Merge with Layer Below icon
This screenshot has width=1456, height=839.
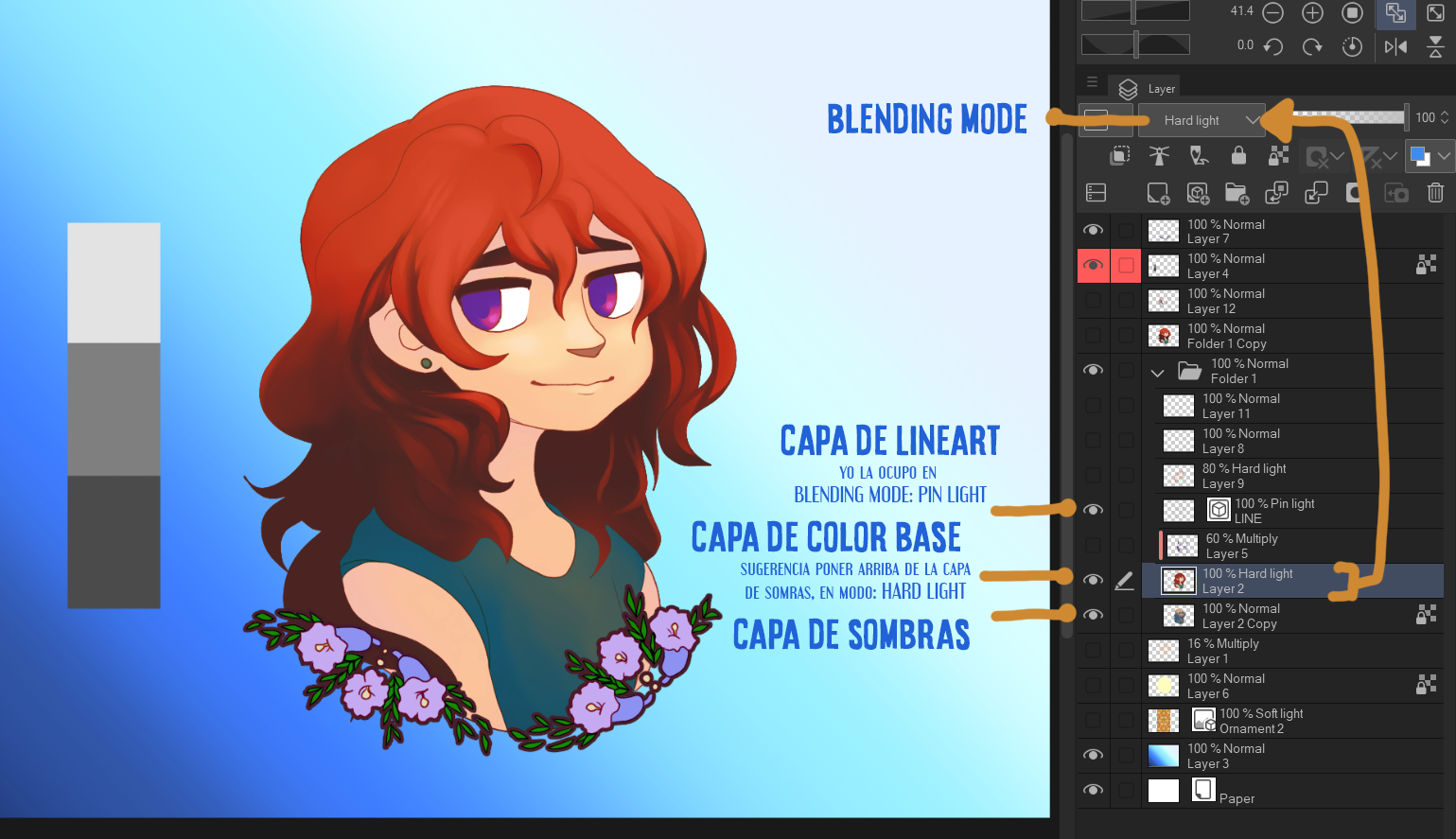(1316, 193)
